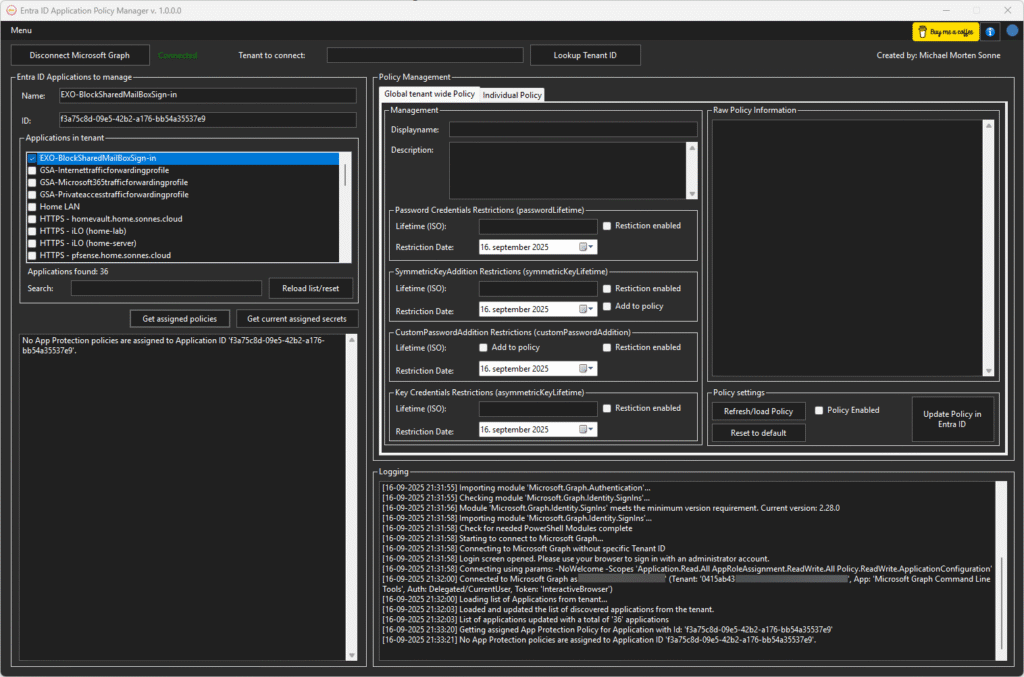Image resolution: width=1024 pixels, height=677 pixels.
Task: Click the blue circle status indicator
Action: point(1011,31)
